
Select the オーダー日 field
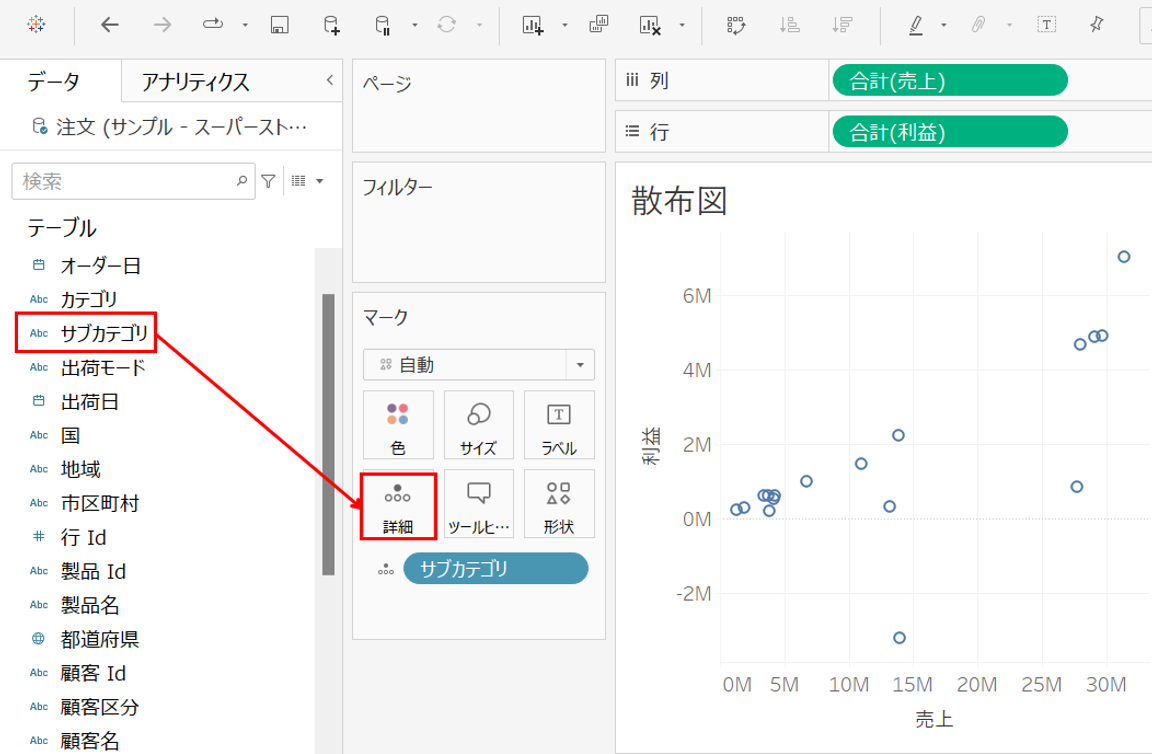[x=101, y=265]
